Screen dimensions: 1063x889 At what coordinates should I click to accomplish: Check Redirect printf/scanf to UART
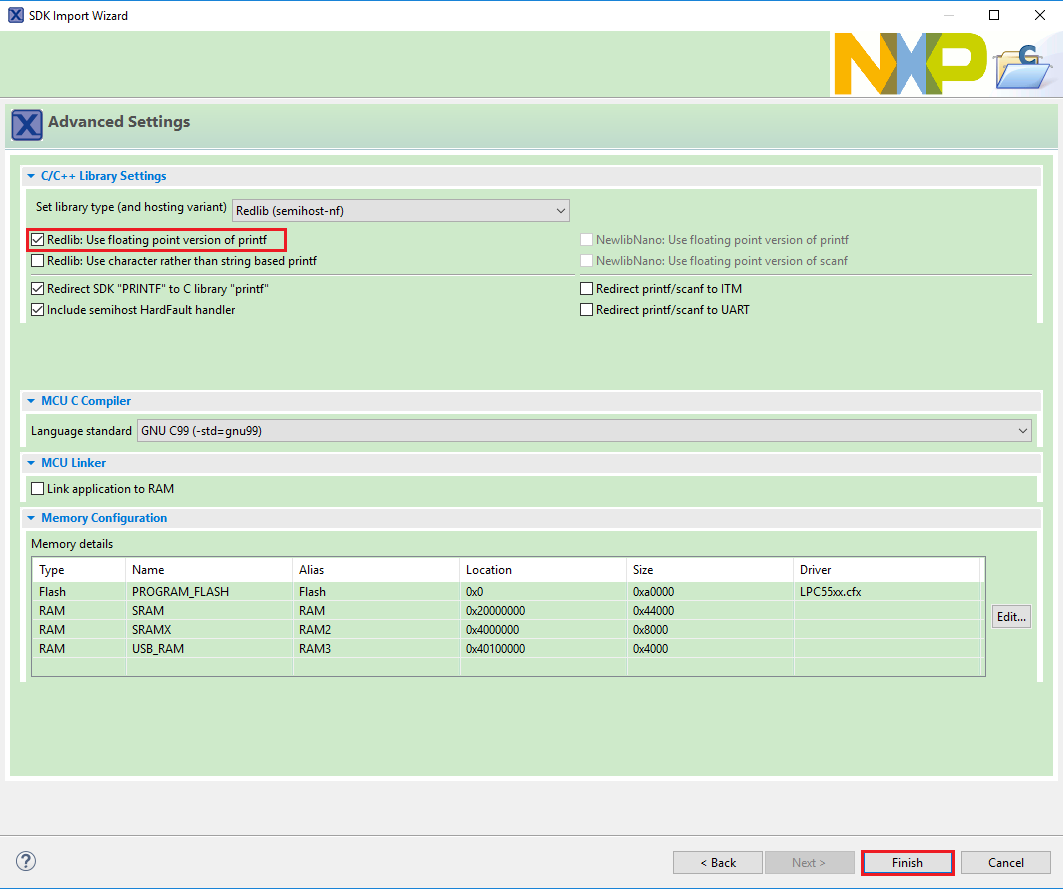click(x=587, y=310)
